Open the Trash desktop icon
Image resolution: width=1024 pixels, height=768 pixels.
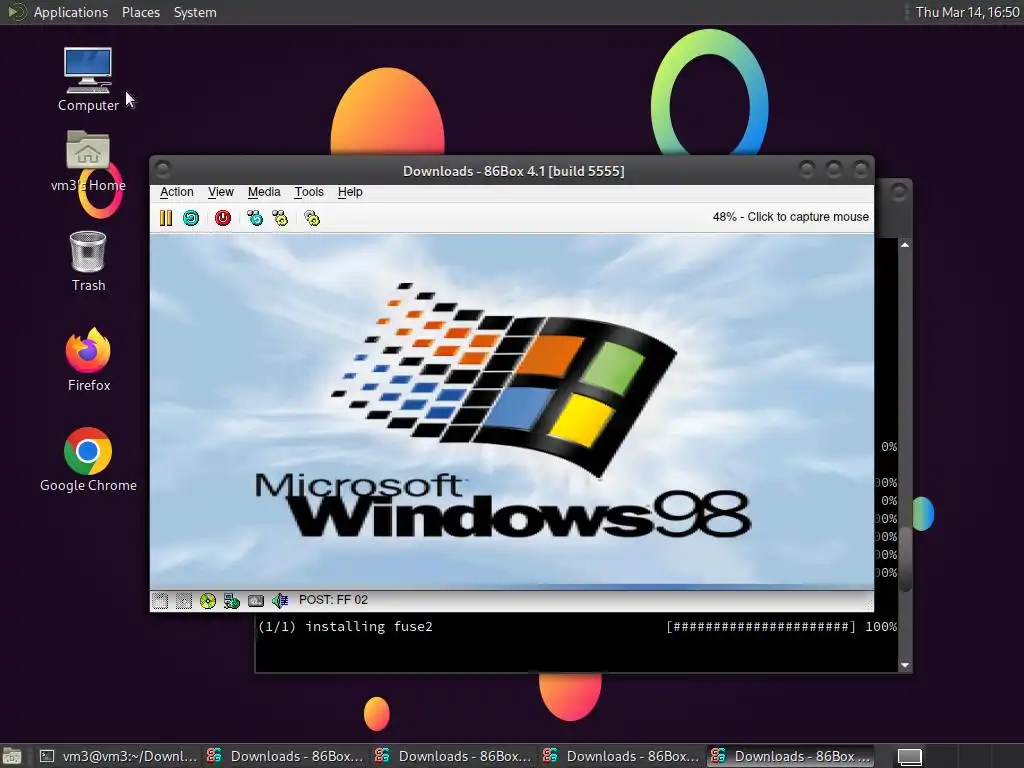[x=88, y=261]
